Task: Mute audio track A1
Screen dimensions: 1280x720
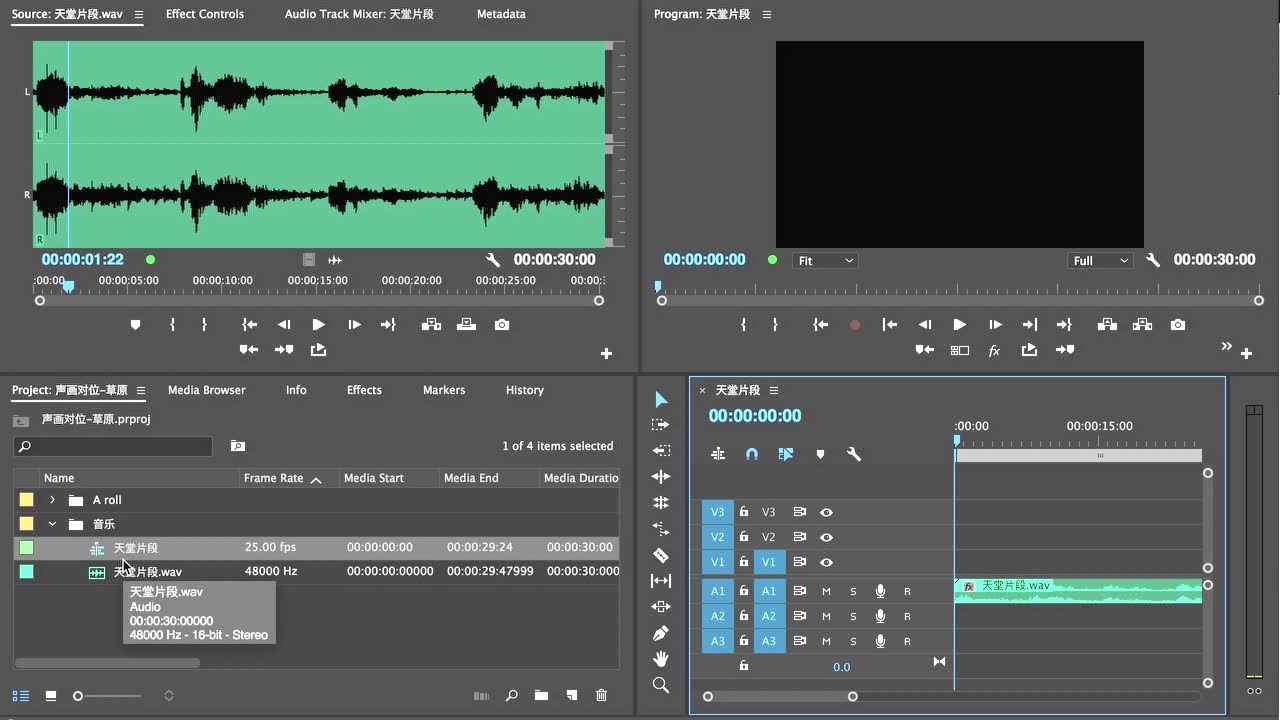Action: click(x=827, y=591)
